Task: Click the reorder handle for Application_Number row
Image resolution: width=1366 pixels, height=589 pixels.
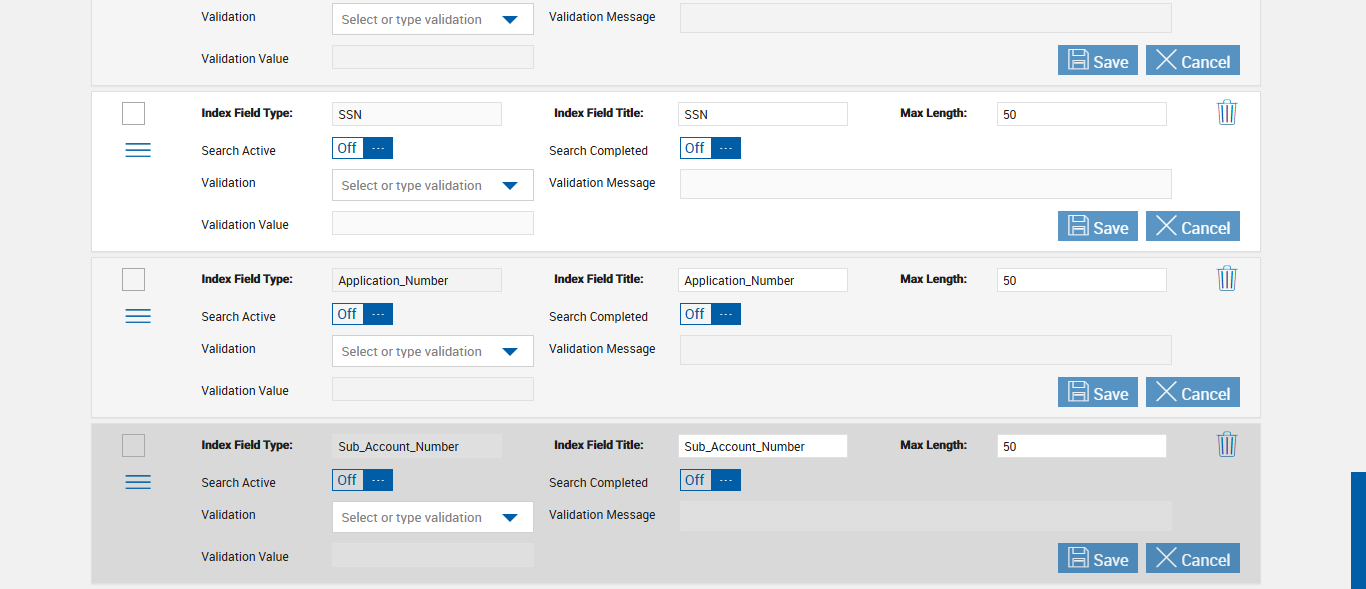Action: tap(138, 316)
